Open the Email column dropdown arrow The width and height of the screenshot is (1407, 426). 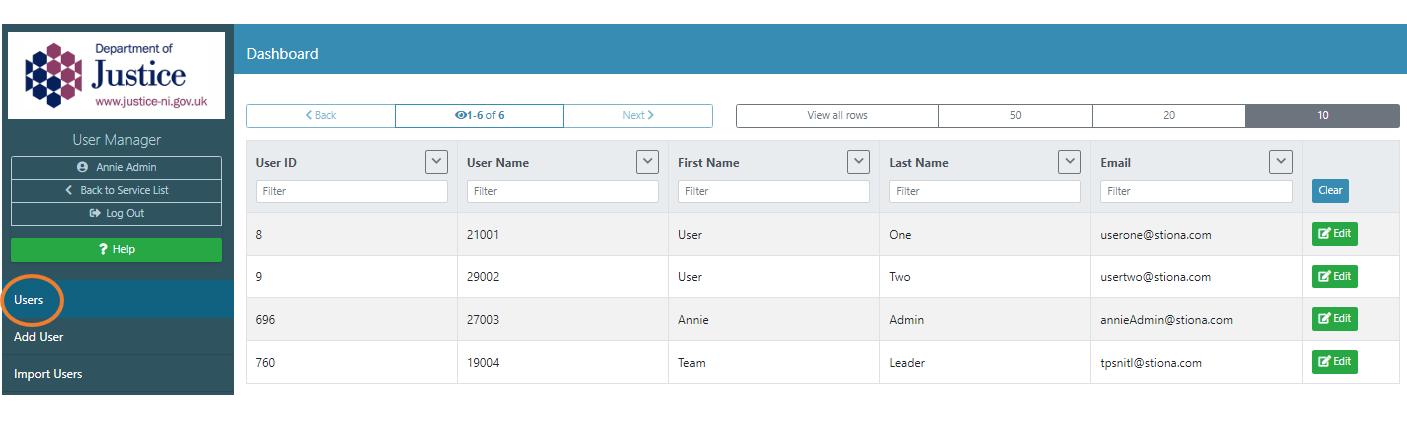tap(1280, 161)
